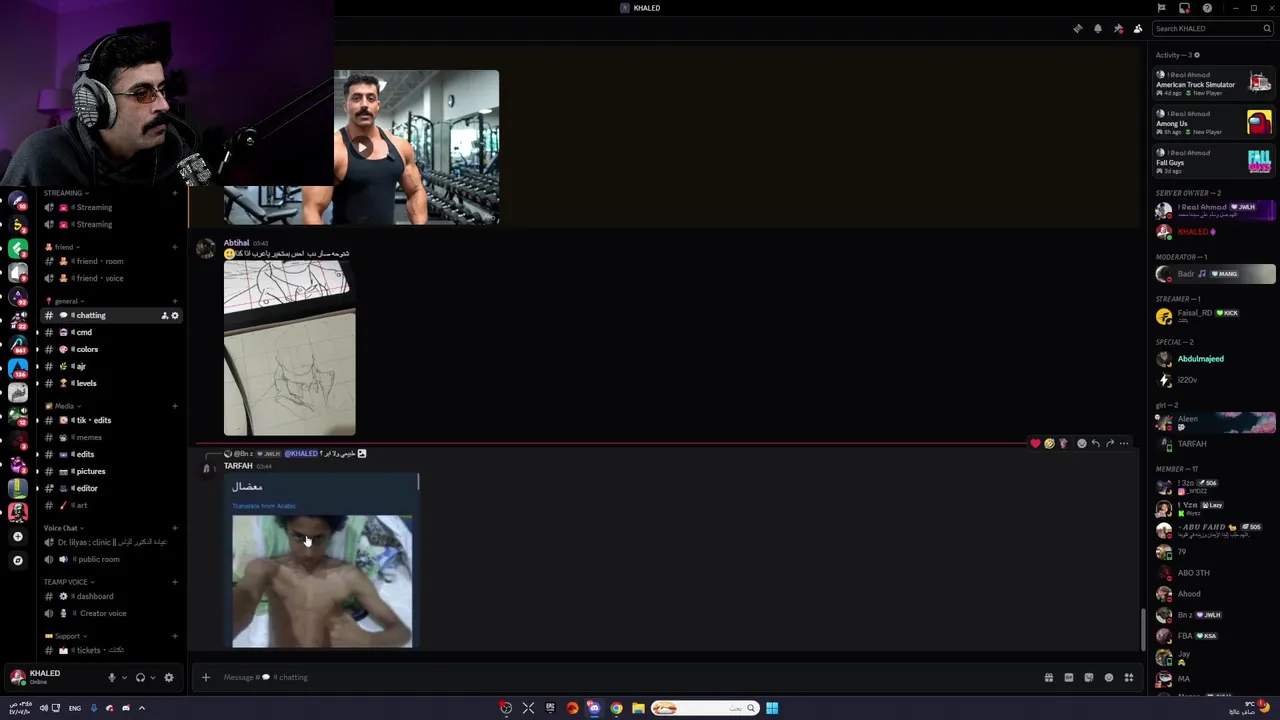Collapse the Media category
Screen dimensions: 1280x720
pos(64,406)
